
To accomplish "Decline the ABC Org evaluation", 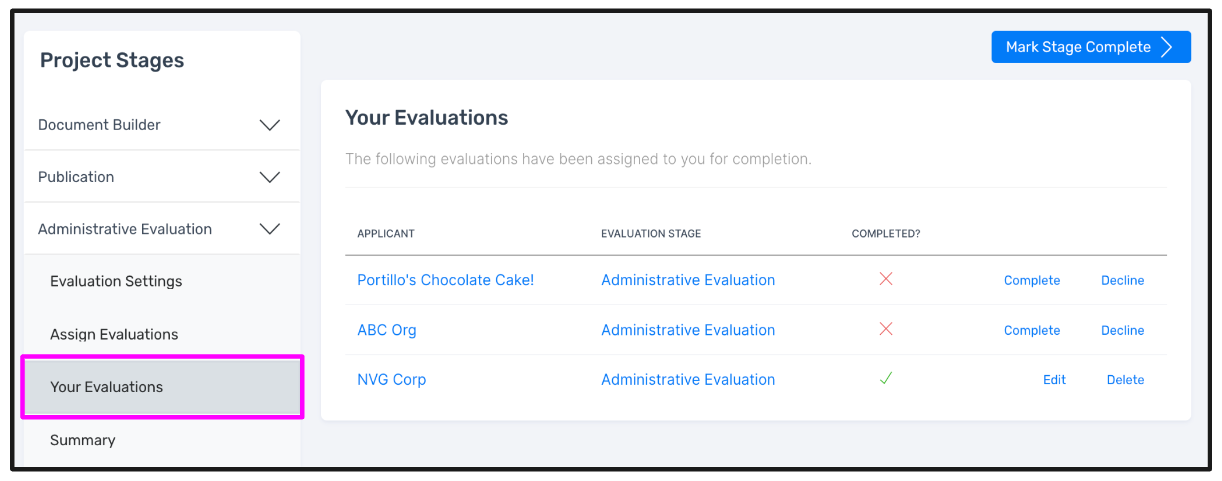I will click(1122, 331).
